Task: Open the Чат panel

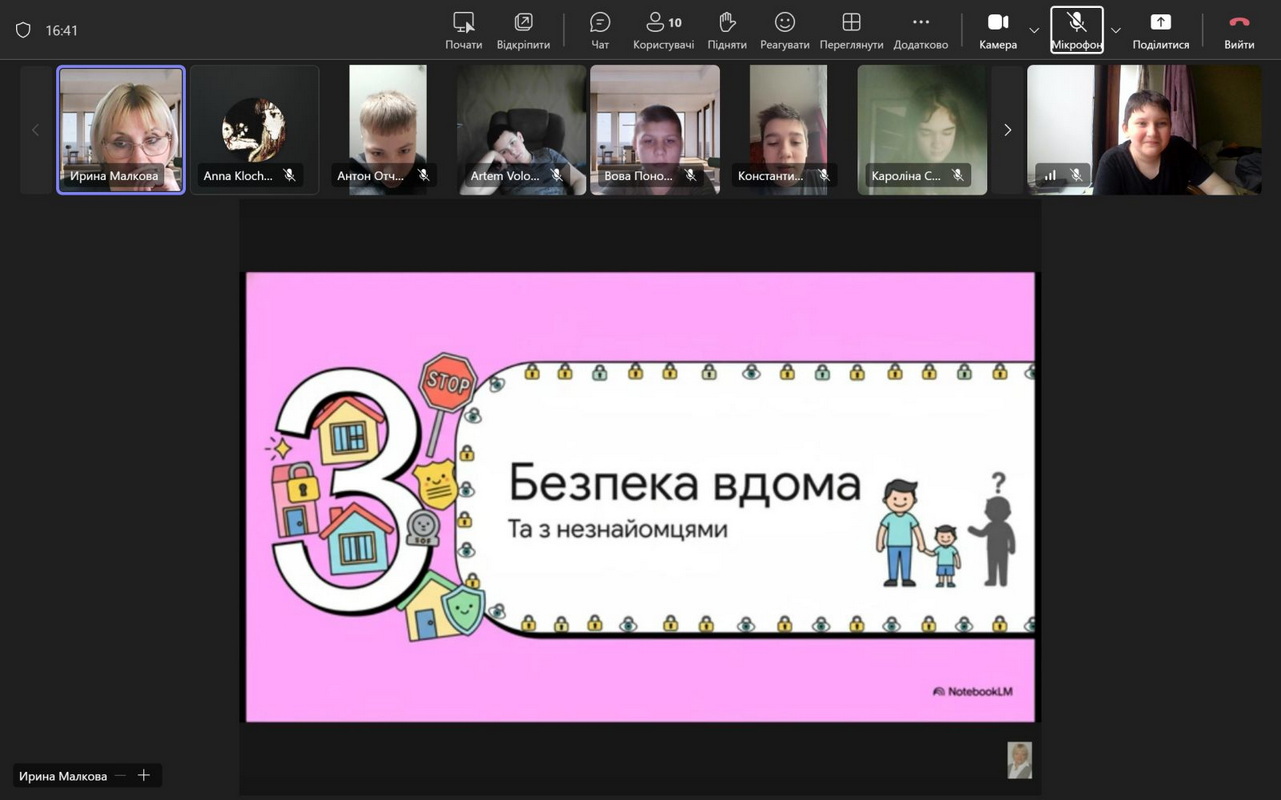Action: pyautogui.click(x=600, y=30)
